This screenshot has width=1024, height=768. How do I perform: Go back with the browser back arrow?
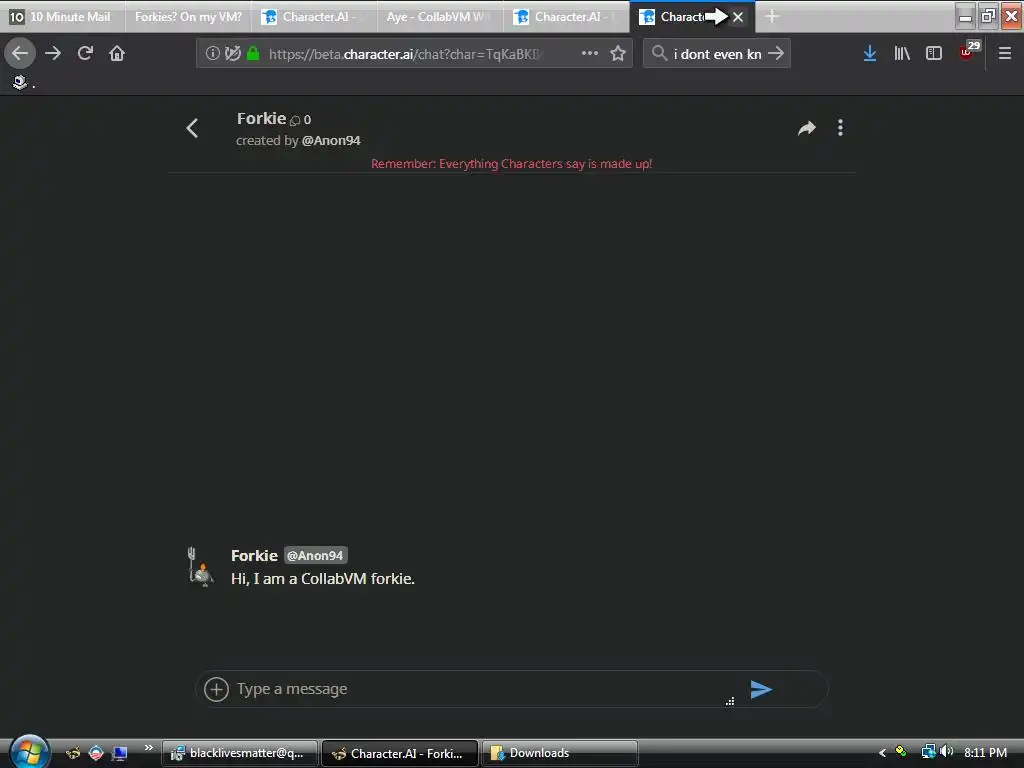pos(20,53)
